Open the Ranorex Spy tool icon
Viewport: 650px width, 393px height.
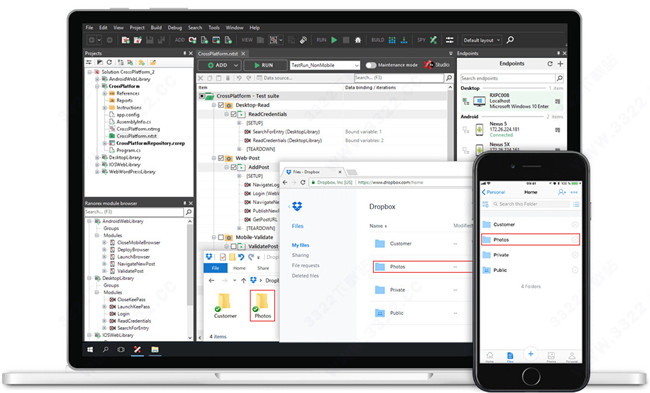(x=433, y=40)
